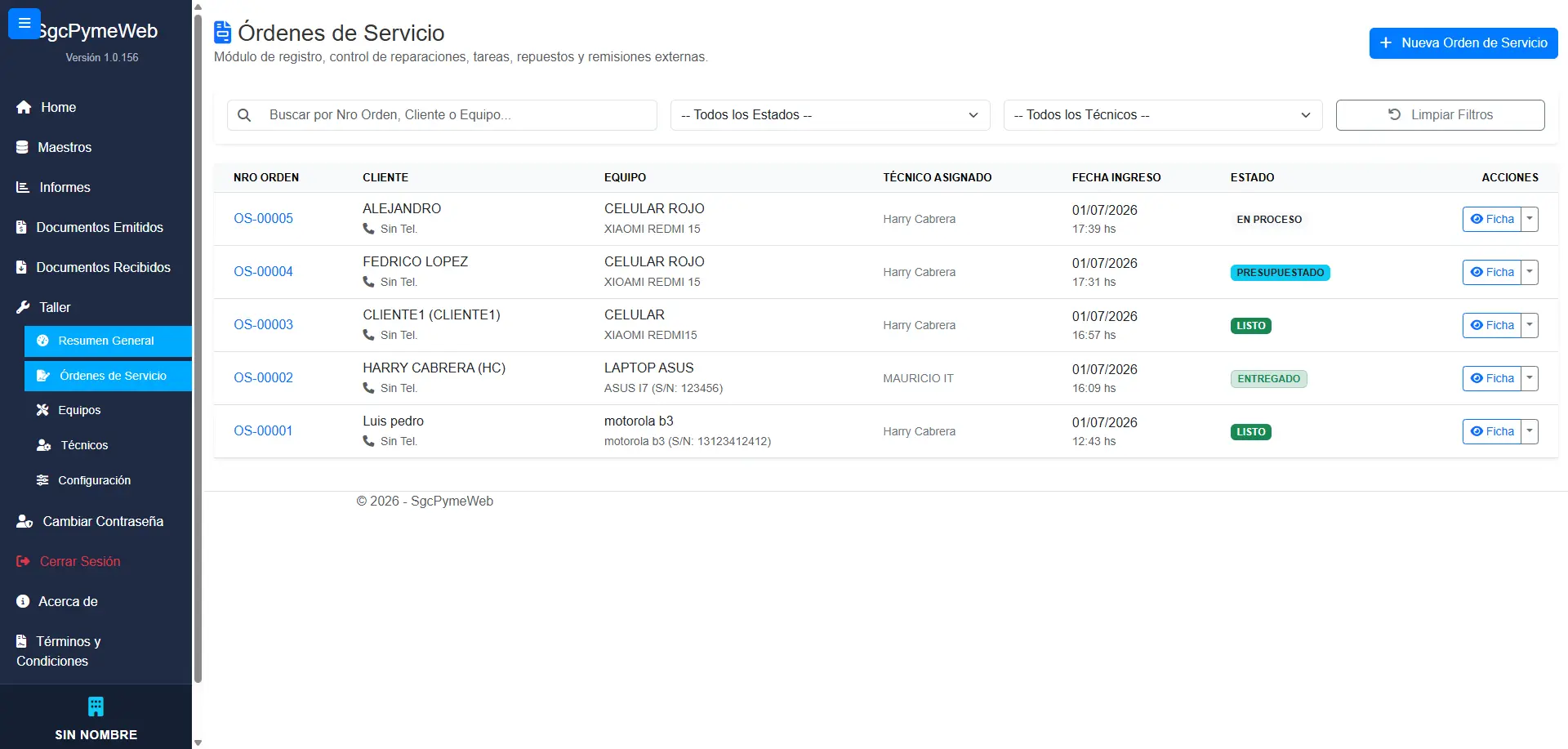This screenshot has height=749, width=1568.
Task: Click the Cambiar Contraseña user-lock icon
Action: point(24,522)
